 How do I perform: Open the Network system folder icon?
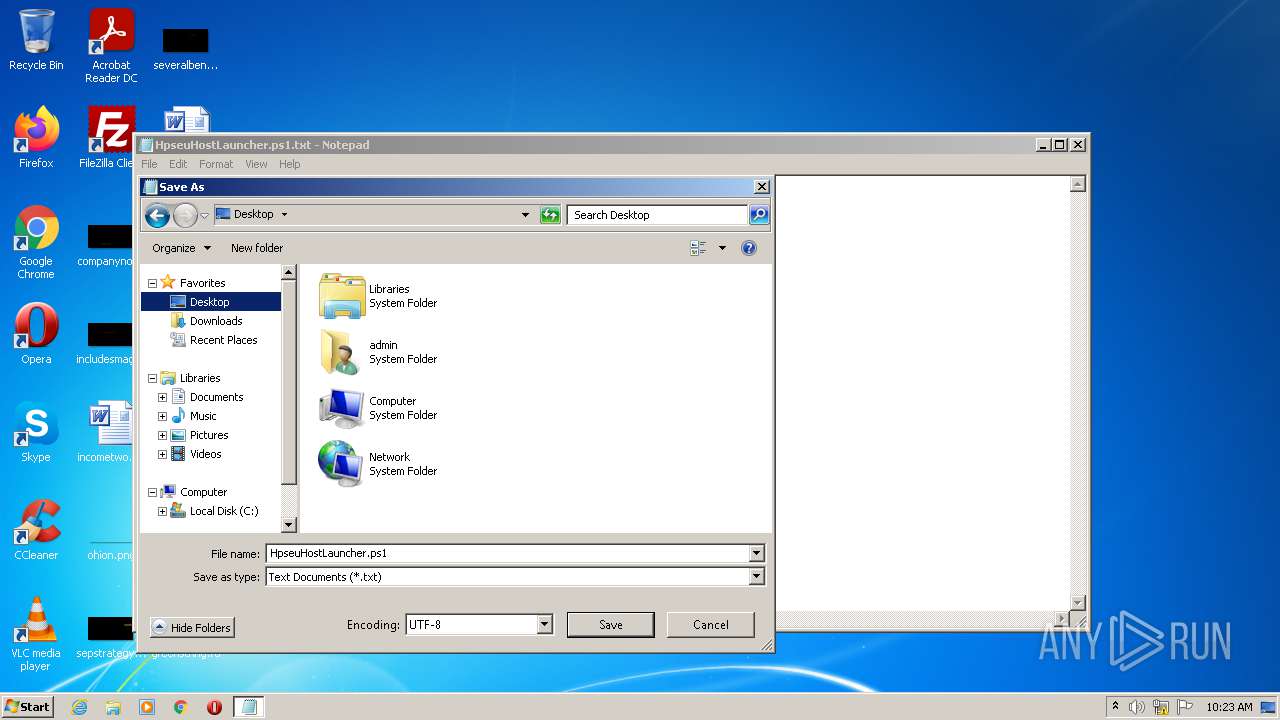tap(342, 464)
